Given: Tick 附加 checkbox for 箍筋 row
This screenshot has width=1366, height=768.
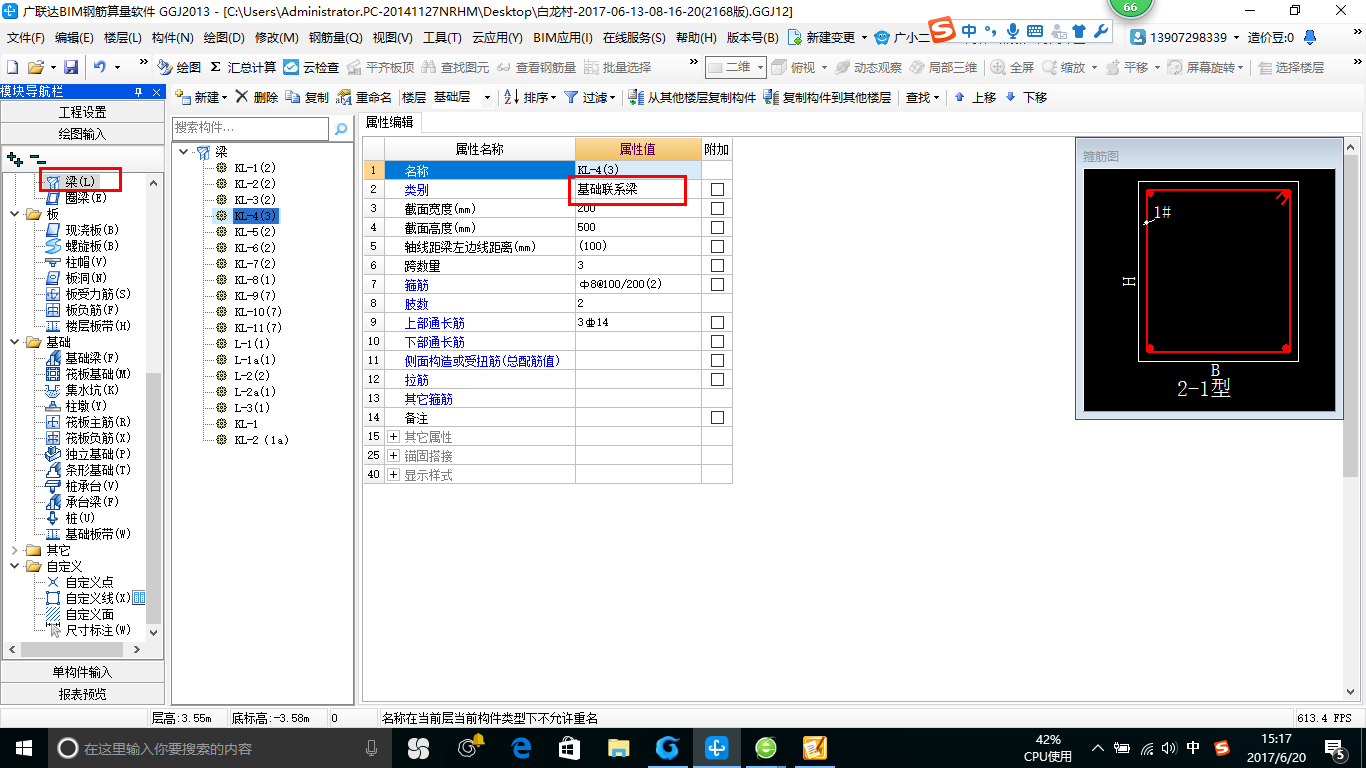Looking at the screenshot, I should tap(717, 284).
